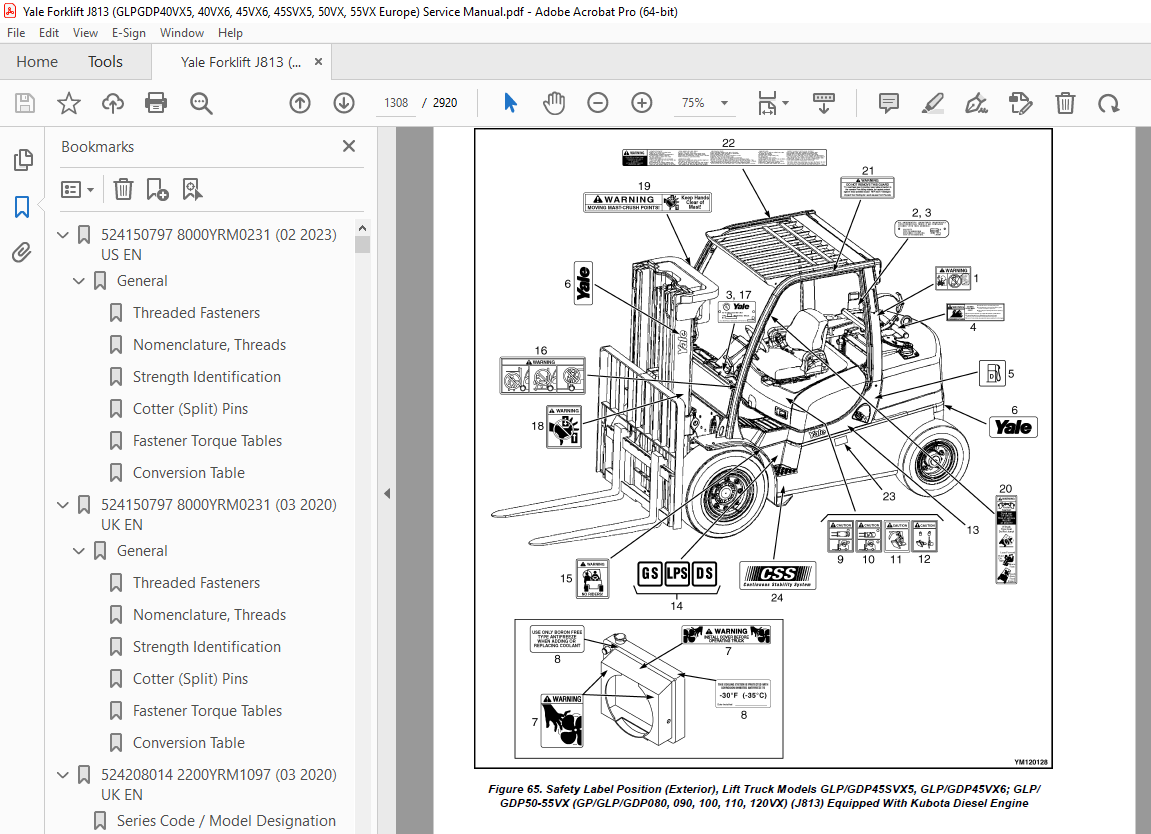
Task: Click the page number field 1308
Action: coord(396,103)
